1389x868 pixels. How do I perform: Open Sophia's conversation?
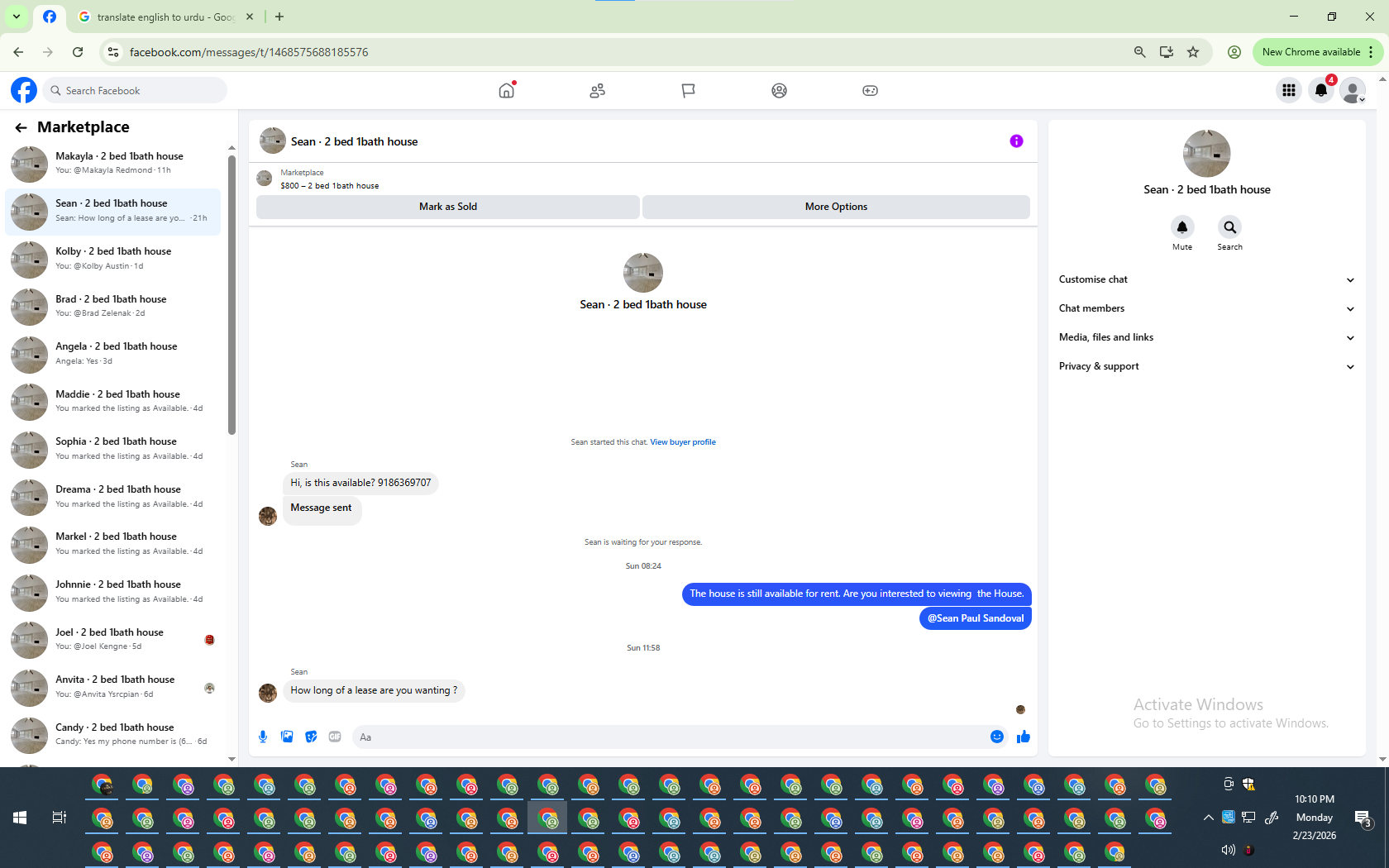point(113,449)
